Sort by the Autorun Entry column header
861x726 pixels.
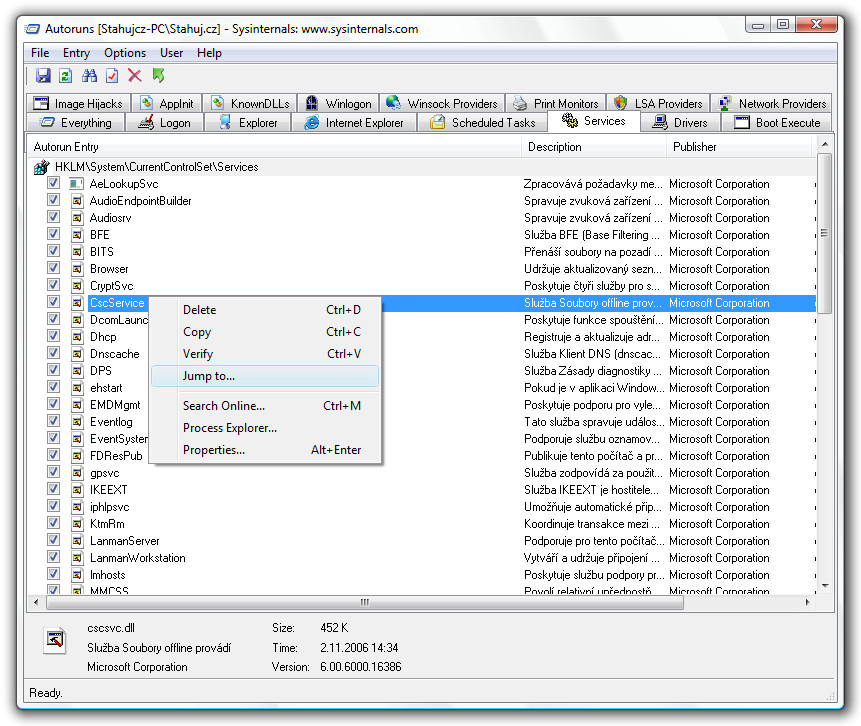tap(274, 147)
